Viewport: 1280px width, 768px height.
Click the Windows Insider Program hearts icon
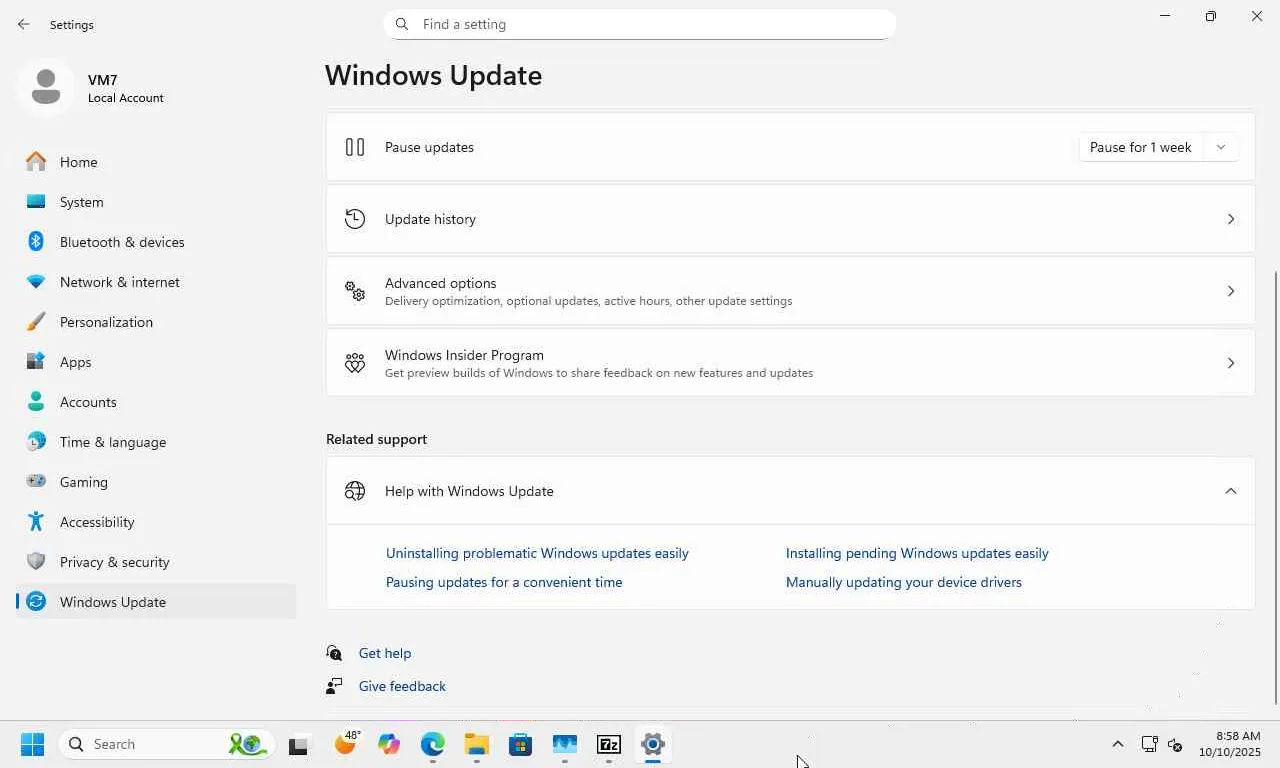355,363
